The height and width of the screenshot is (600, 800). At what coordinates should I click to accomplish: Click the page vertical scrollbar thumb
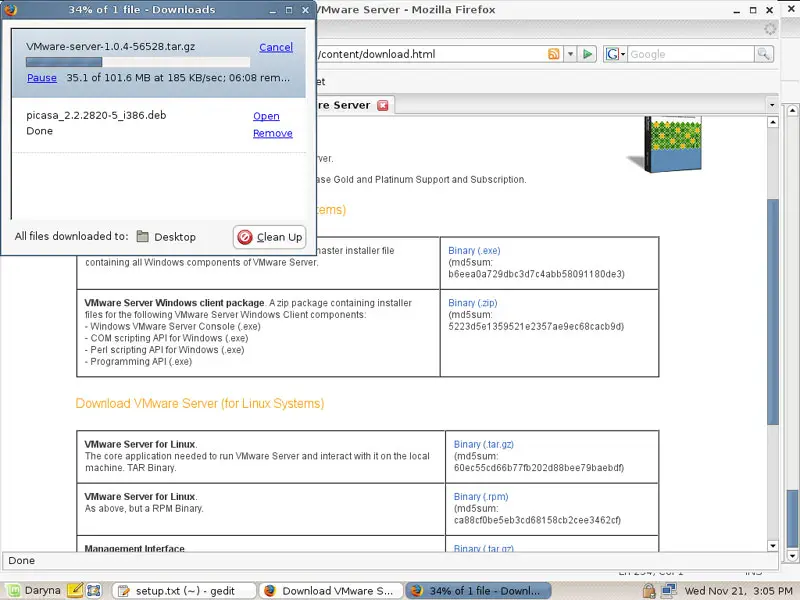tap(772, 312)
